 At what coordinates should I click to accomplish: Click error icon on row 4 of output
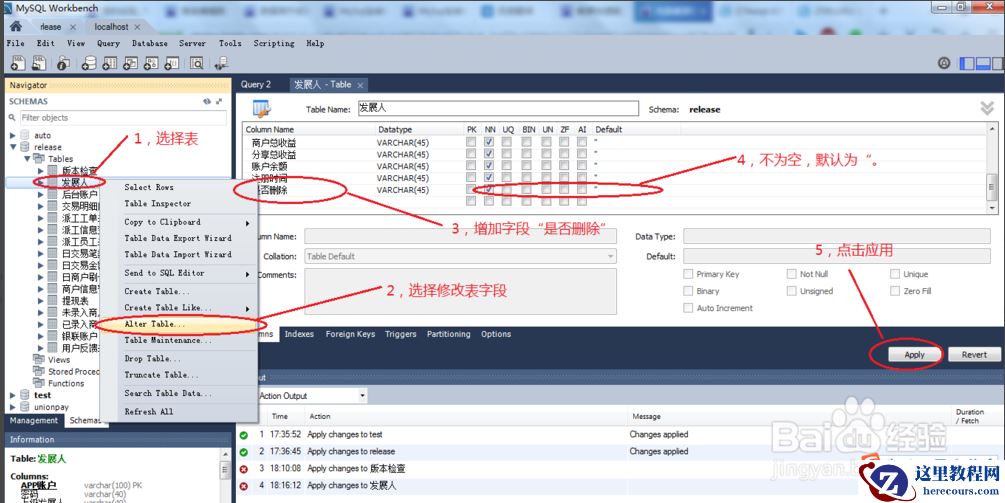click(244, 486)
